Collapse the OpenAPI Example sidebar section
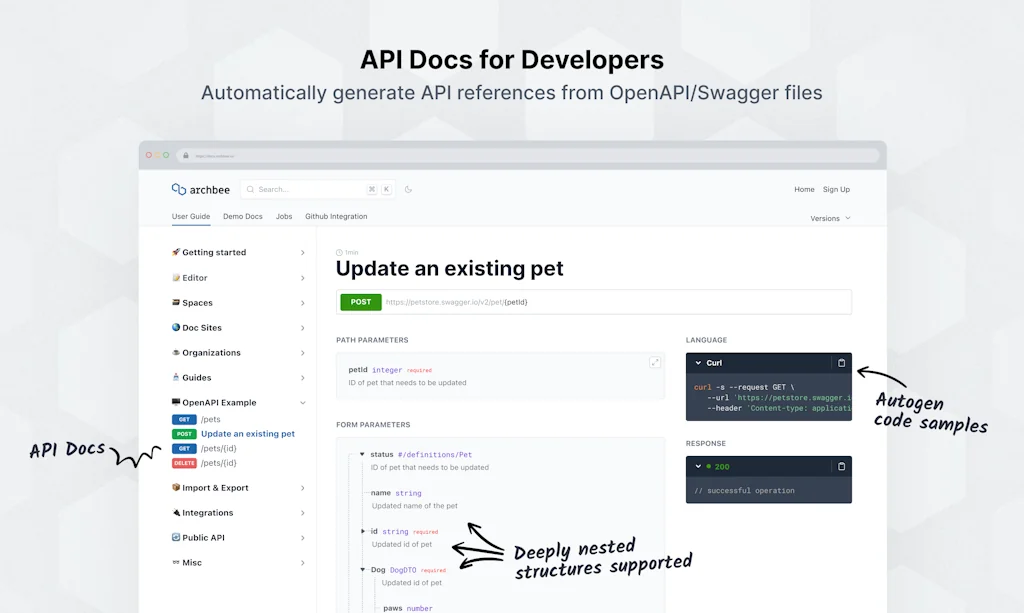The height and width of the screenshot is (613, 1024). [x=302, y=403]
